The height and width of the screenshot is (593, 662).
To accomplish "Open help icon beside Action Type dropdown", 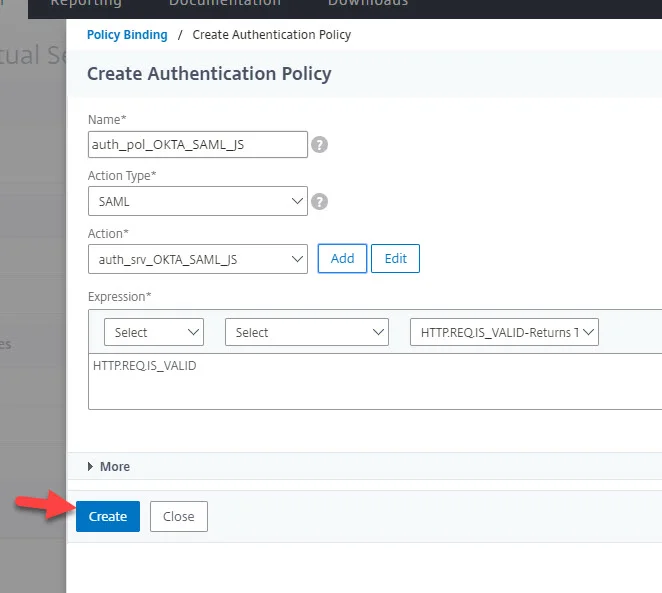I will [x=319, y=202].
